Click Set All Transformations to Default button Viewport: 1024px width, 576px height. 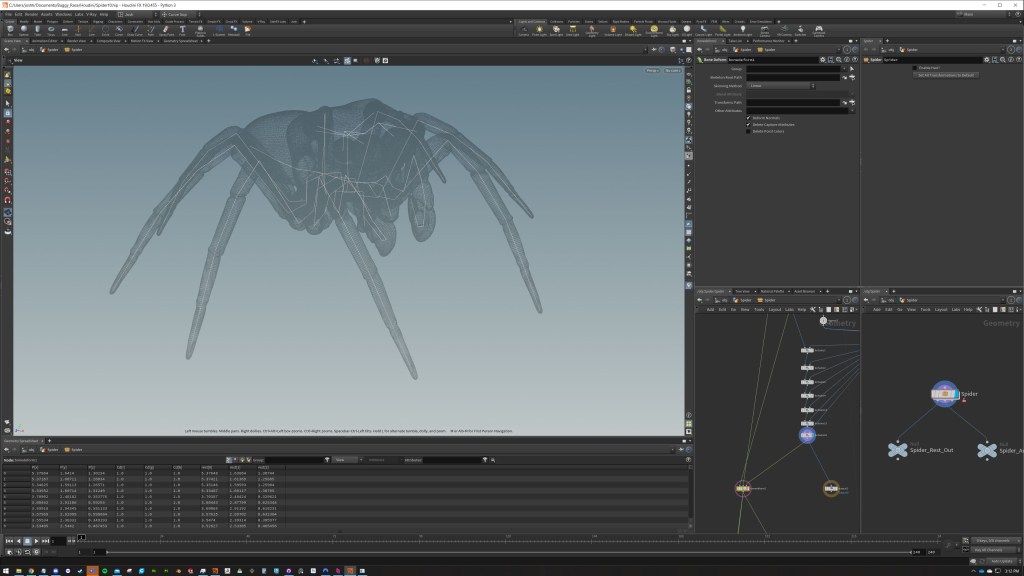[x=945, y=75]
